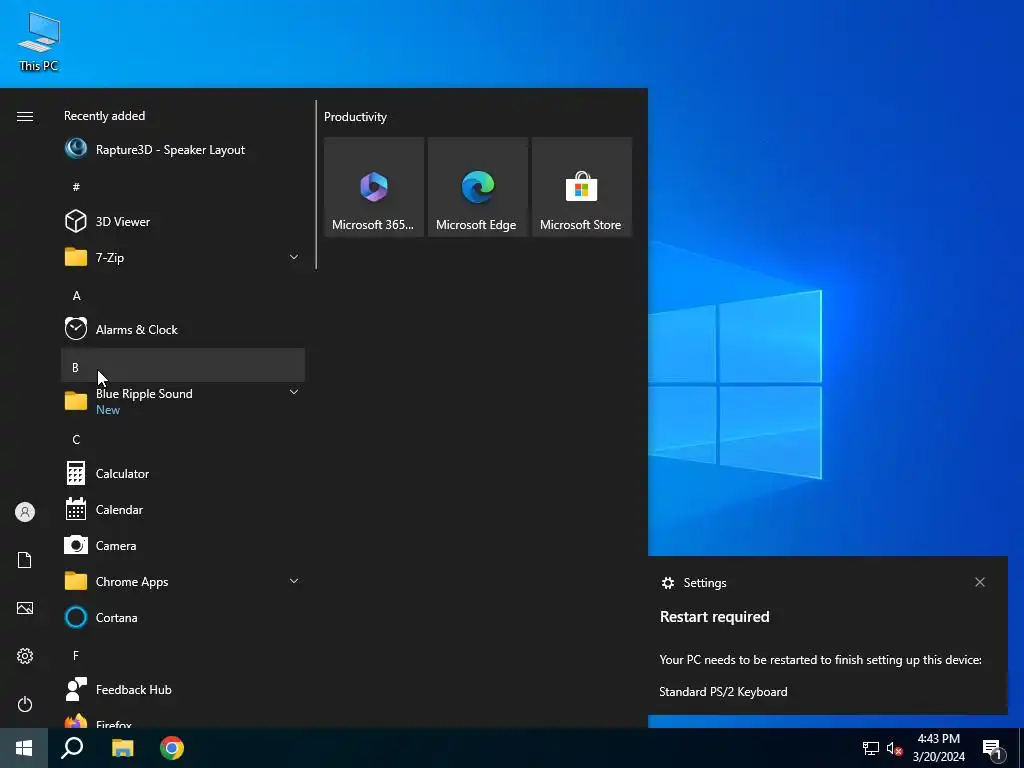Dismiss the Restart required notification
Screen dimensions: 1024x768
980,582
